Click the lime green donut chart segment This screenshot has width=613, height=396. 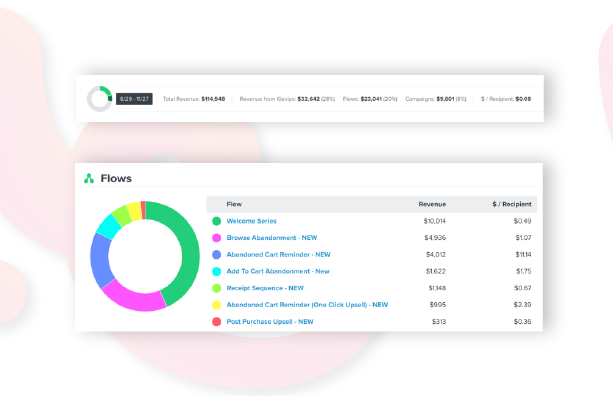click(122, 215)
